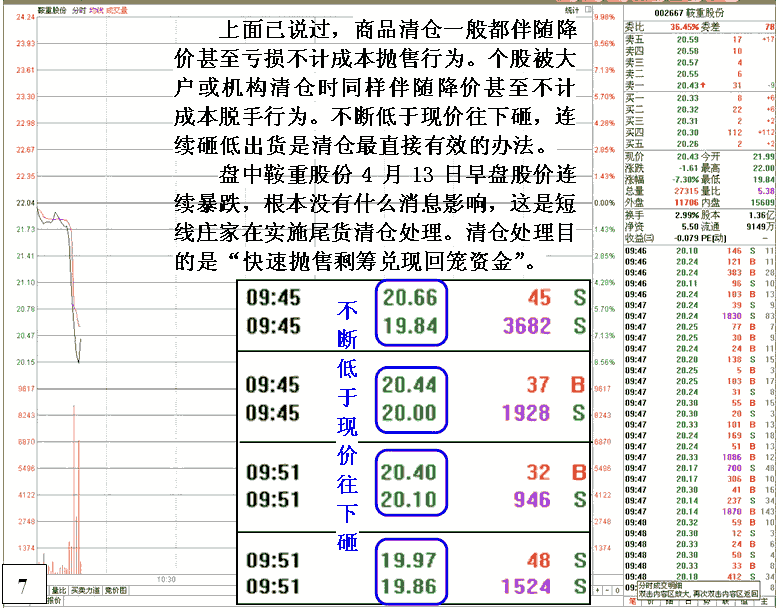Screen dimensions: 783x614
Task: Click the 20.15 price axis label
Action: [25, 362]
